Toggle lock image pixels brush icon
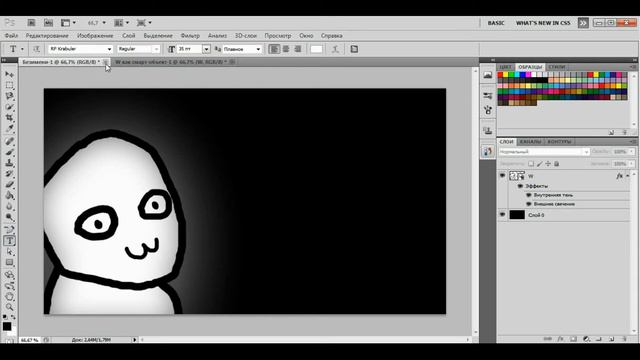This screenshot has width=640, height=360. point(540,164)
